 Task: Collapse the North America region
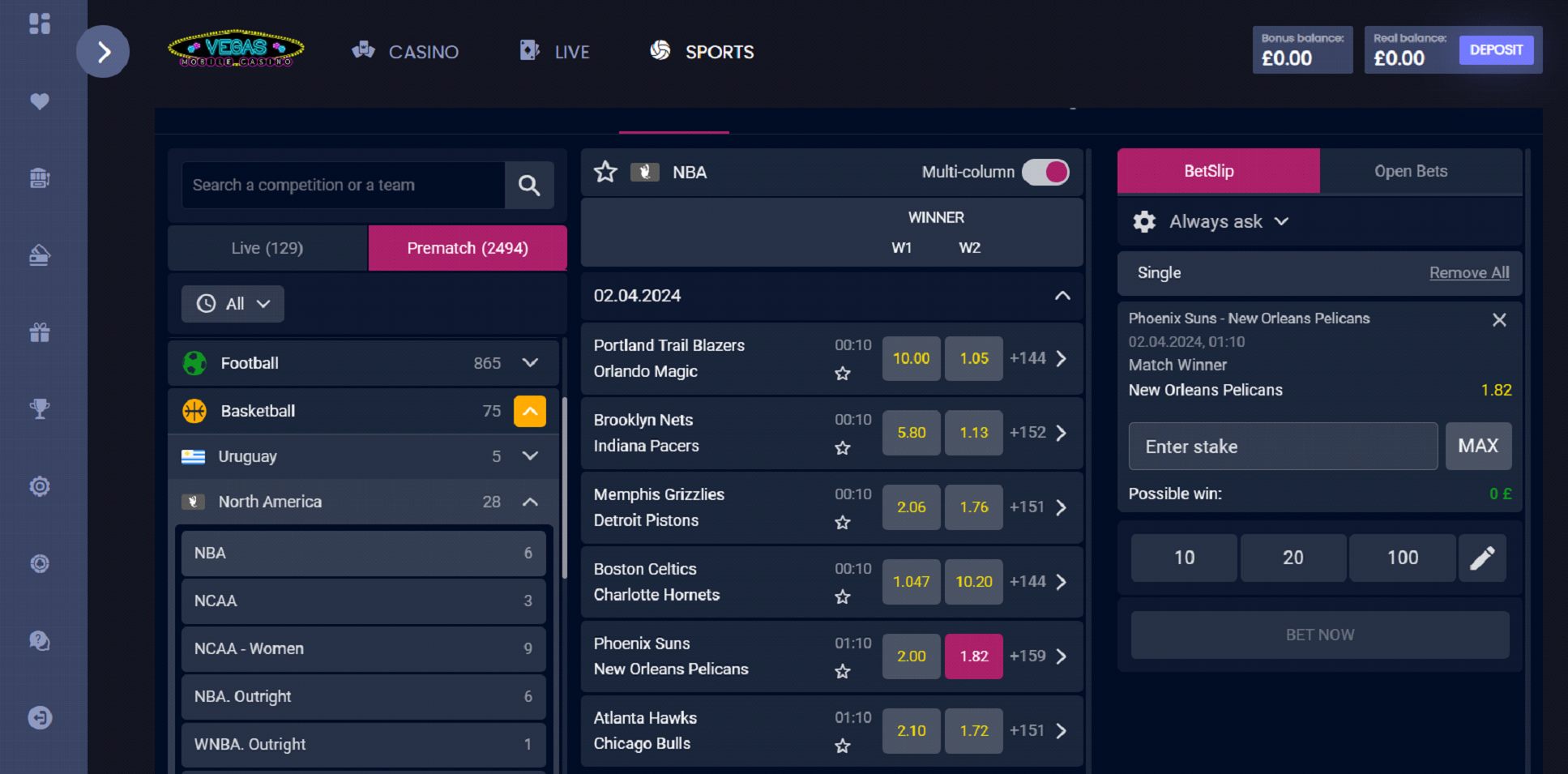click(x=530, y=502)
